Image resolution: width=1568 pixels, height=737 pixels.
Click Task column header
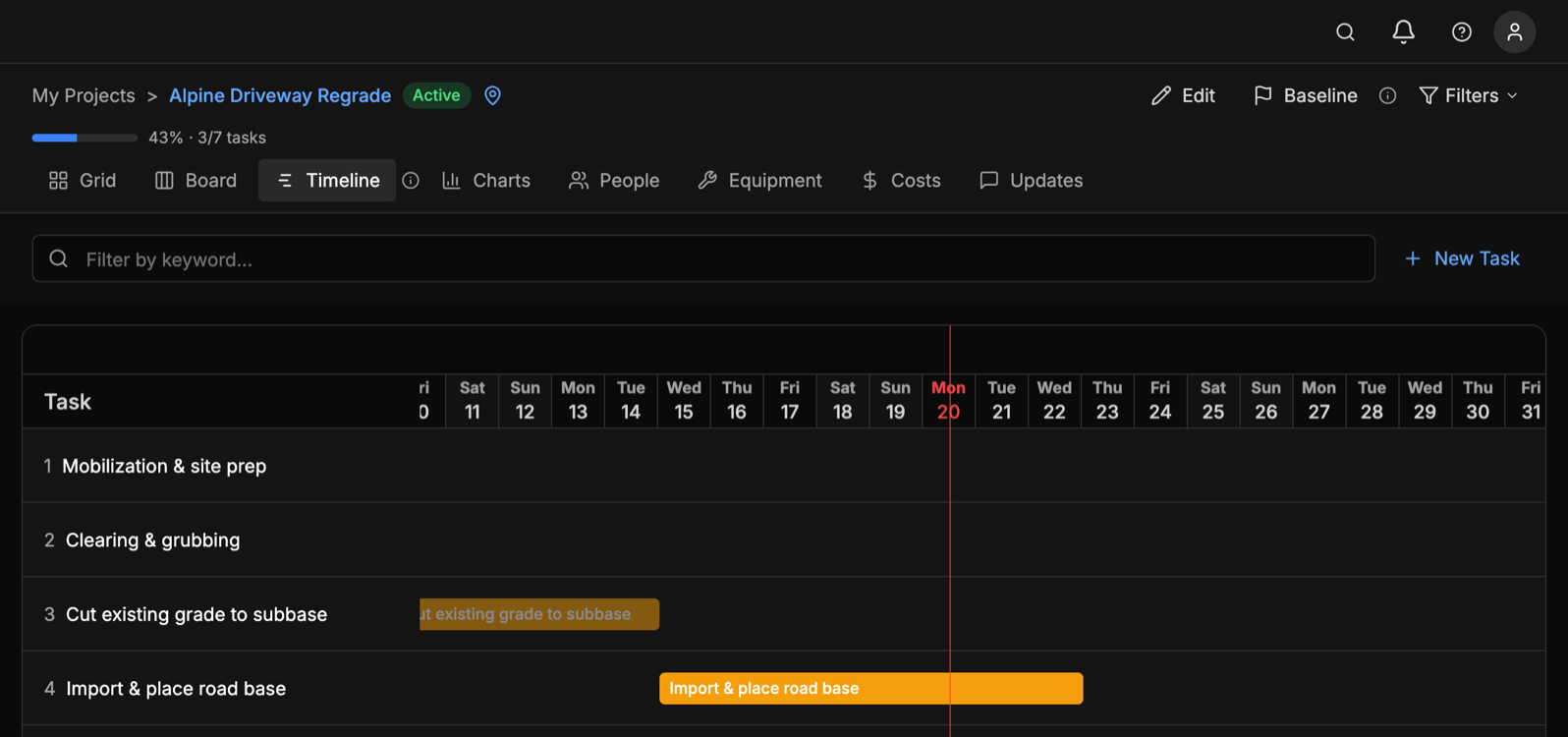click(68, 401)
